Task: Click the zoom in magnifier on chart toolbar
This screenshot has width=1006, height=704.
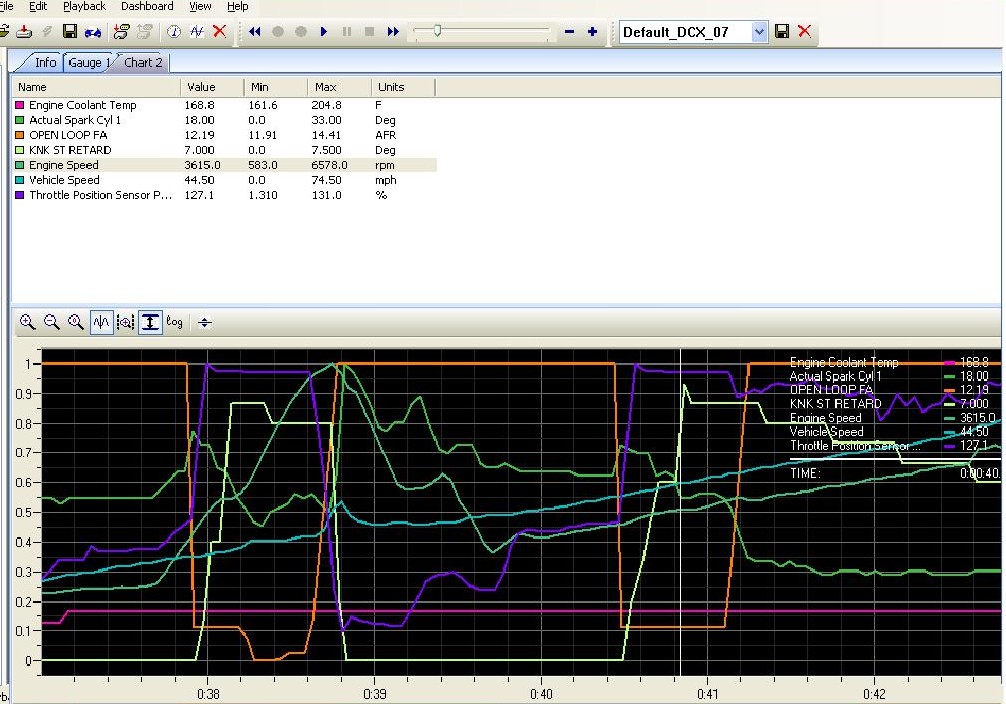Action: point(27,322)
